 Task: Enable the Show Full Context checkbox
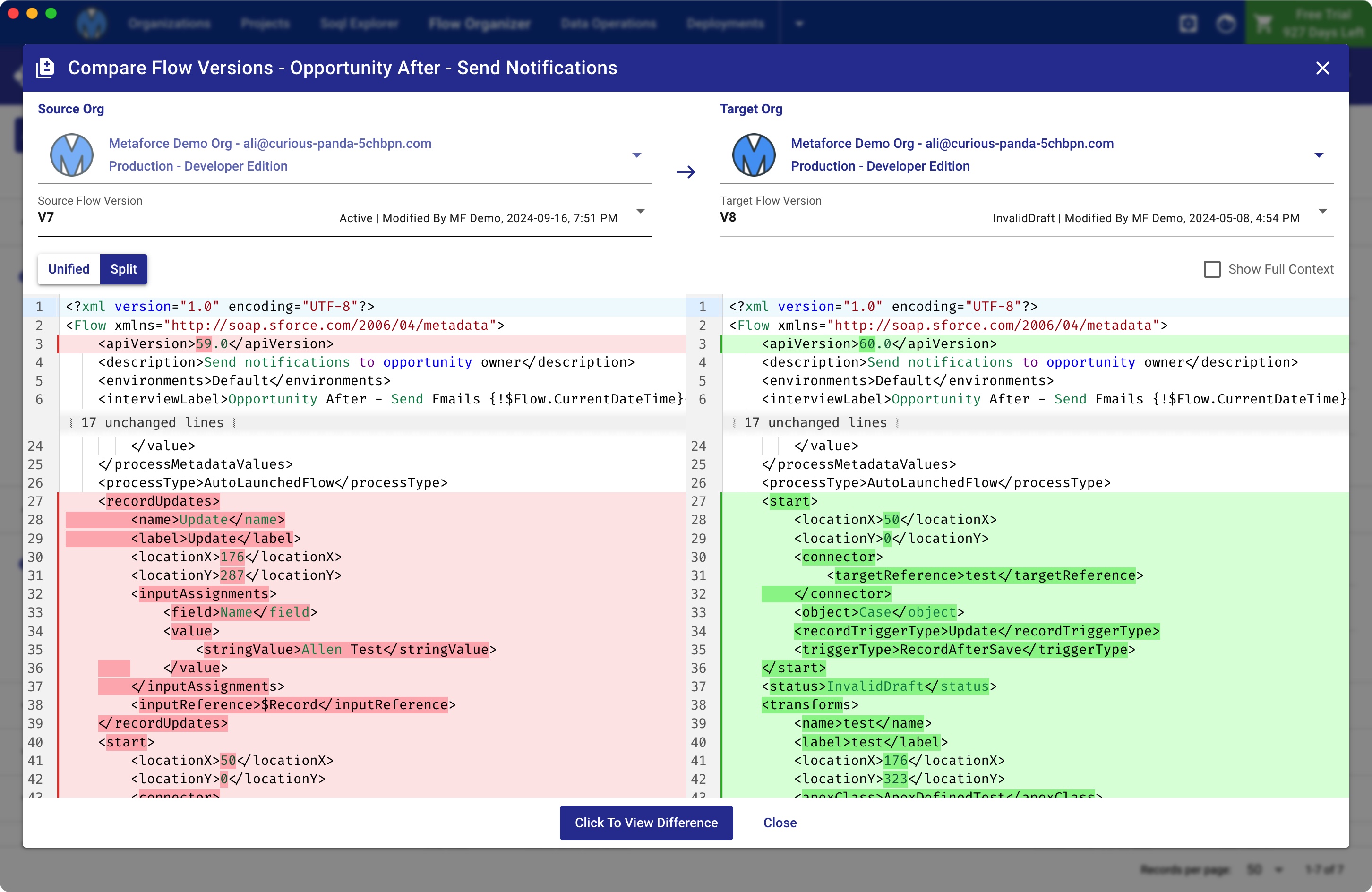pos(1212,269)
